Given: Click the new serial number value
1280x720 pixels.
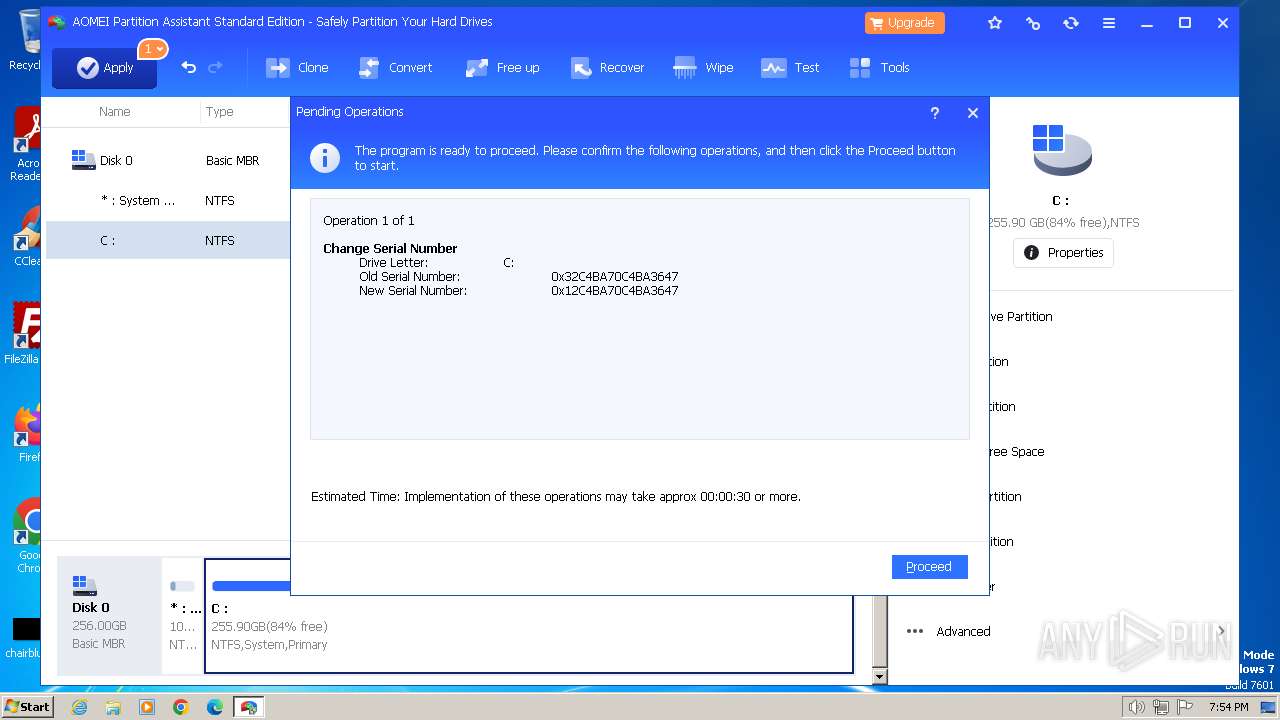Looking at the screenshot, I should tap(615, 291).
